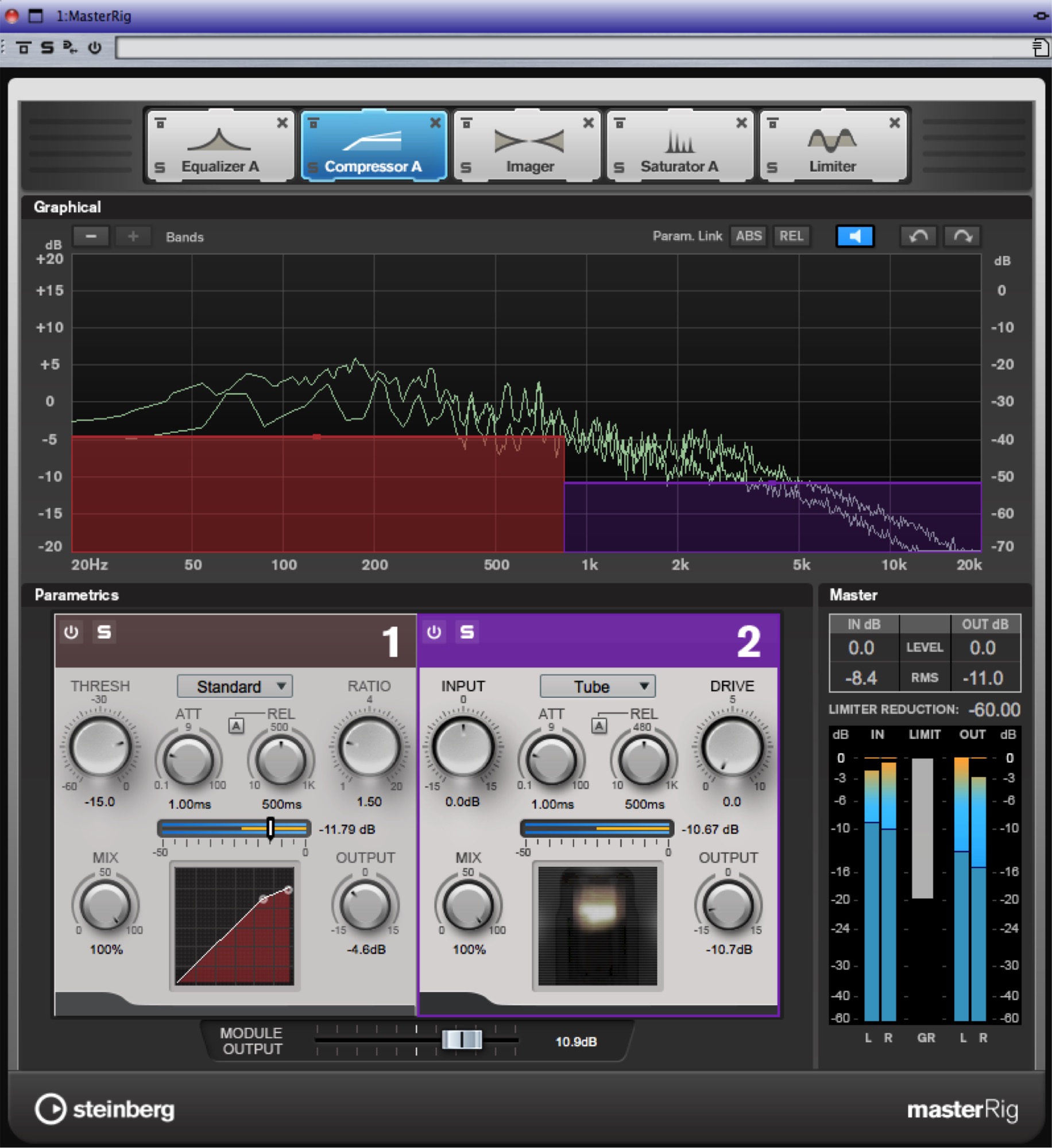This screenshot has width=1052, height=1148.
Task: Click the render arrow icon in toolbar
Action: pyautogui.click(x=70, y=48)
